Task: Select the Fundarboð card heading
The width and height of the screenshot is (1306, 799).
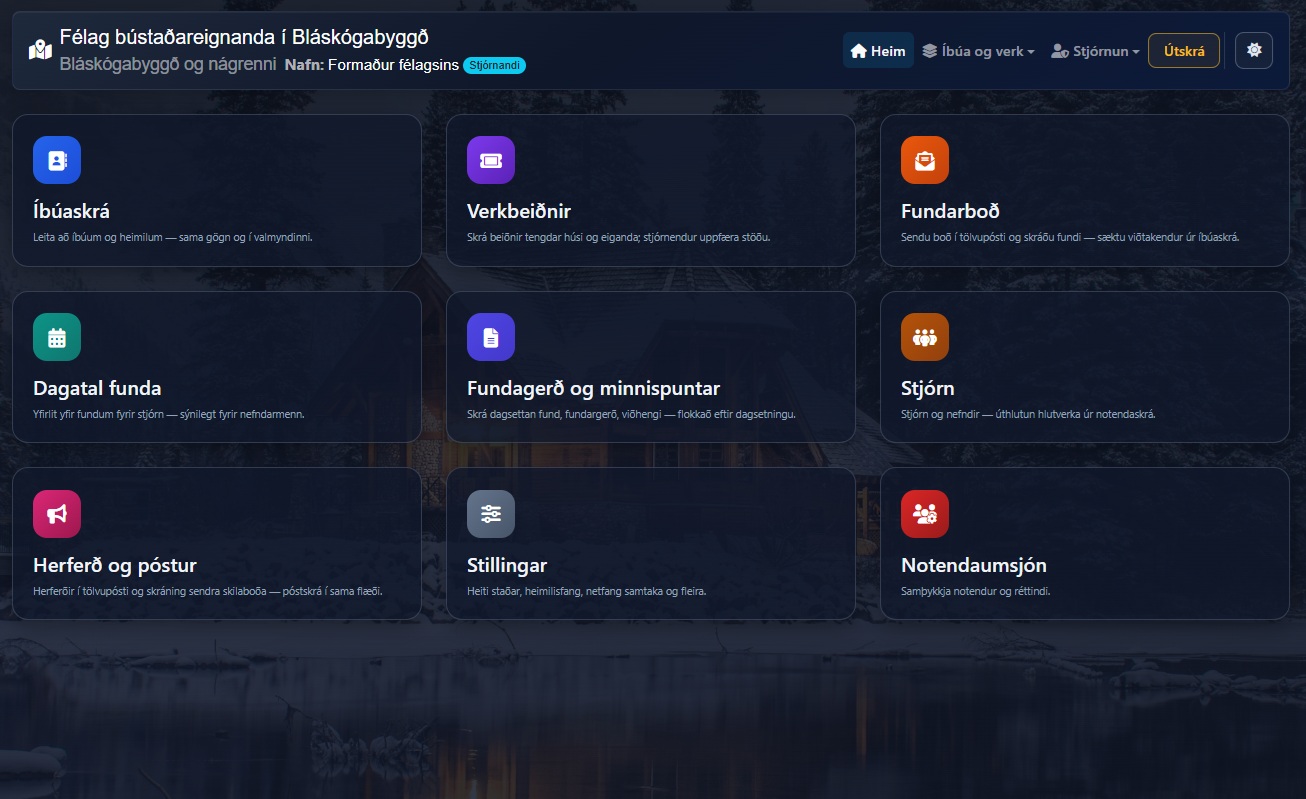Action: click(950, 211)
